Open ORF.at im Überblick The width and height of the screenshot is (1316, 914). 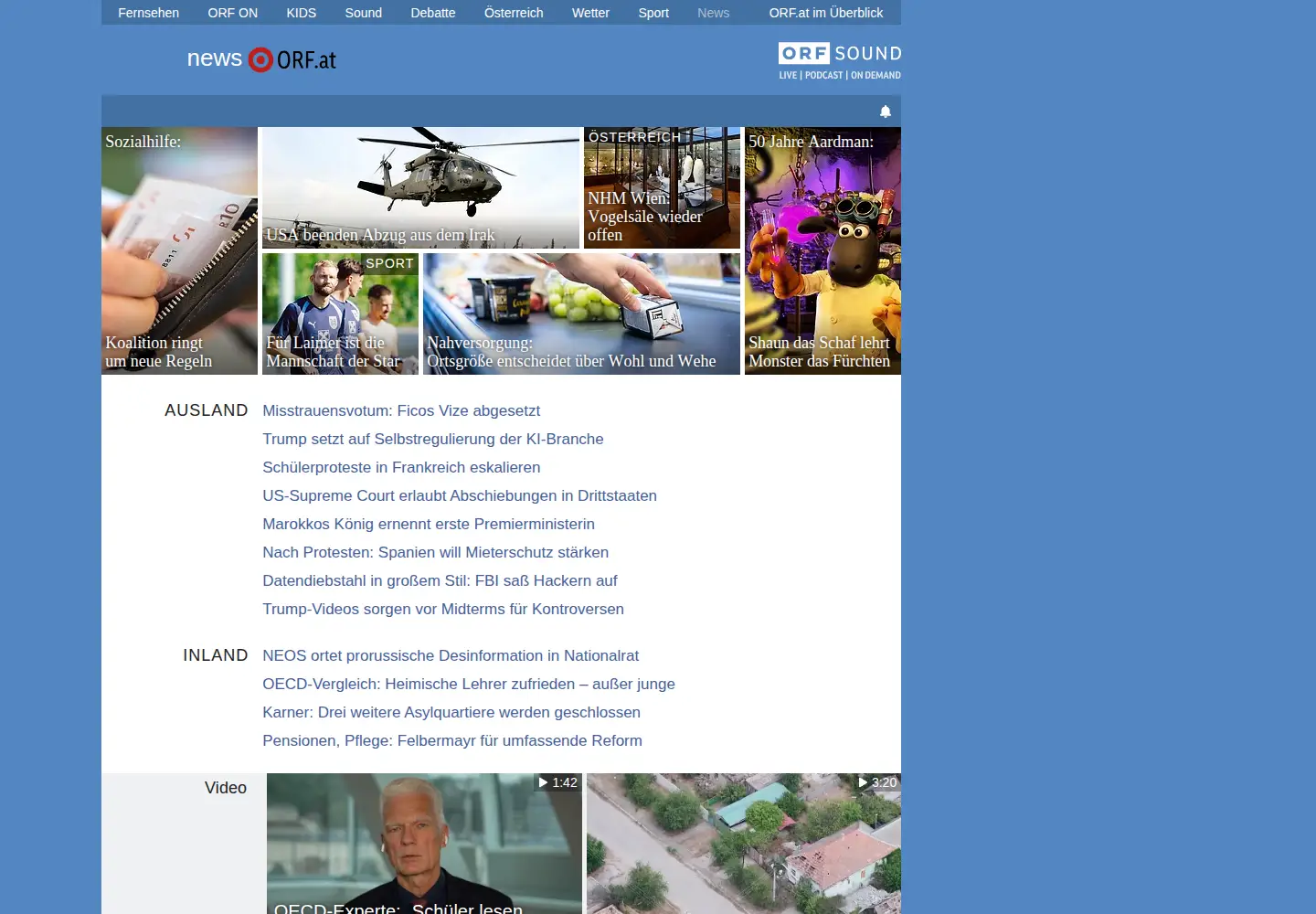(826, 13)
